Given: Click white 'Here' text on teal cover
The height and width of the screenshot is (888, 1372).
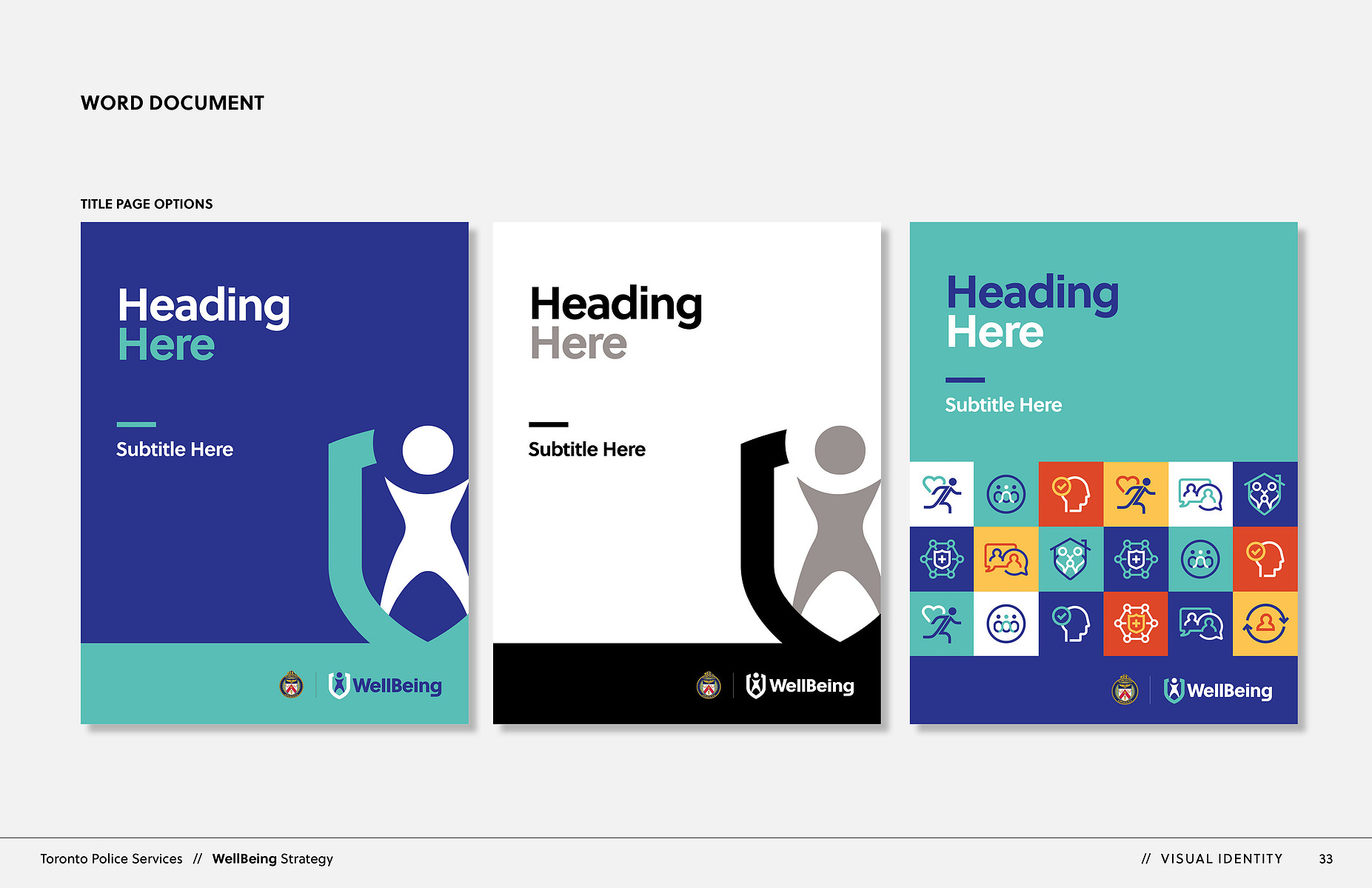Looking at the screenshot, I should point(995,332).
